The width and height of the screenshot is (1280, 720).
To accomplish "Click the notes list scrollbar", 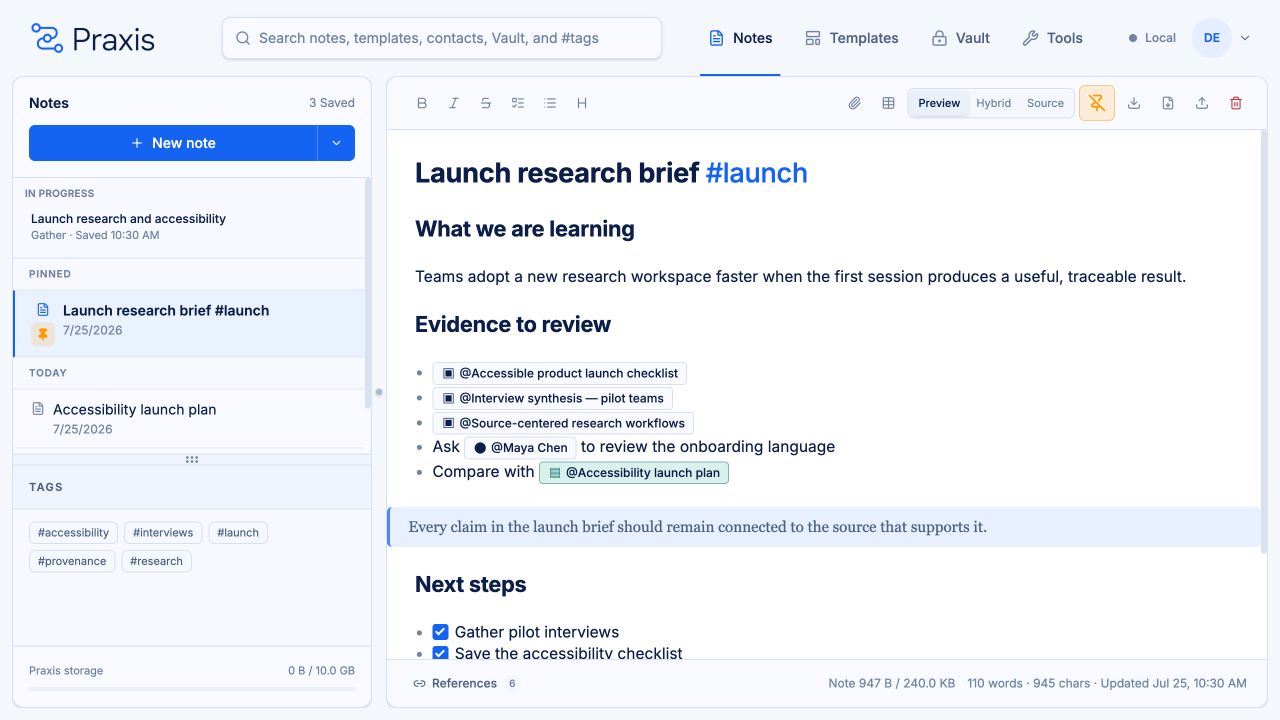I will [x=368, y=292].
